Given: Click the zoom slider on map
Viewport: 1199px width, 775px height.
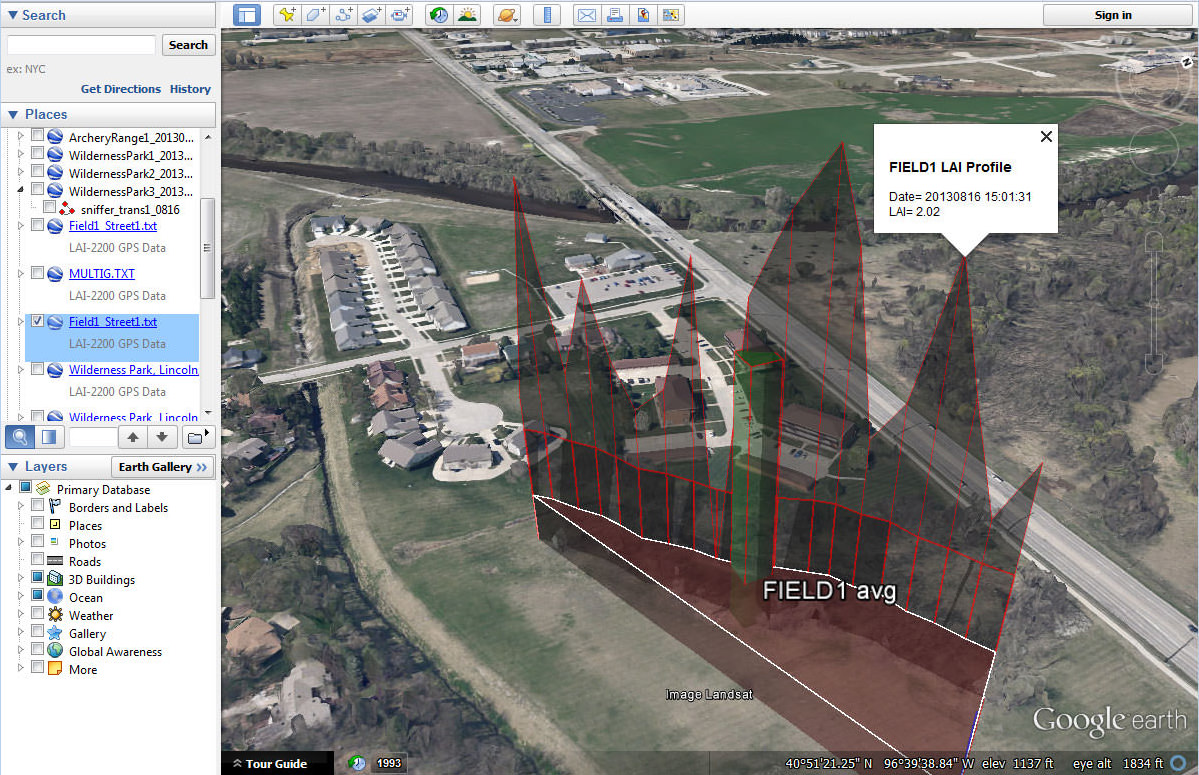Looking at the screenshot, I should pyautogui.click(x=1153, y=300).
